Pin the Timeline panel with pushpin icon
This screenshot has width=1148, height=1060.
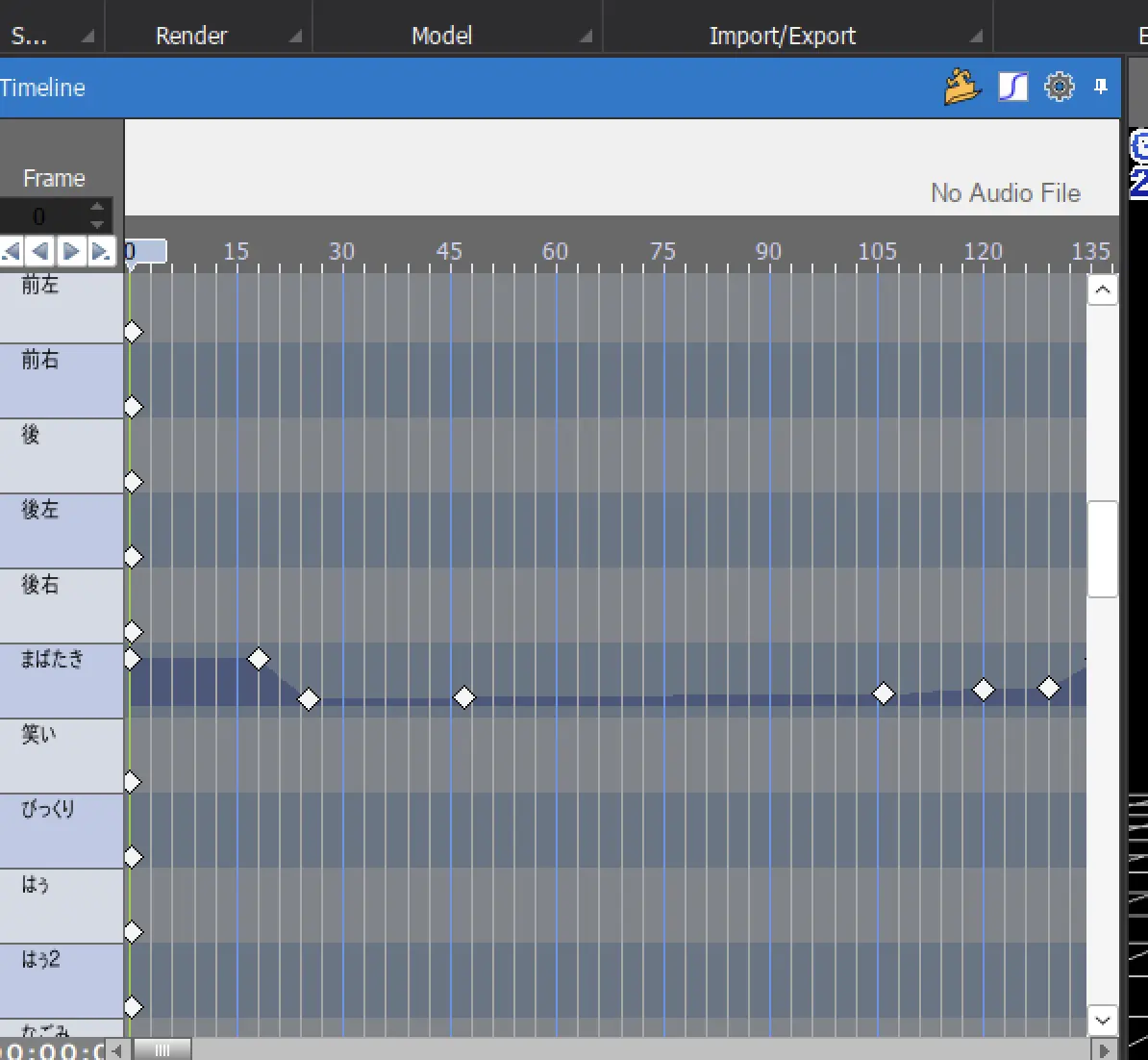click(1101, 87)
